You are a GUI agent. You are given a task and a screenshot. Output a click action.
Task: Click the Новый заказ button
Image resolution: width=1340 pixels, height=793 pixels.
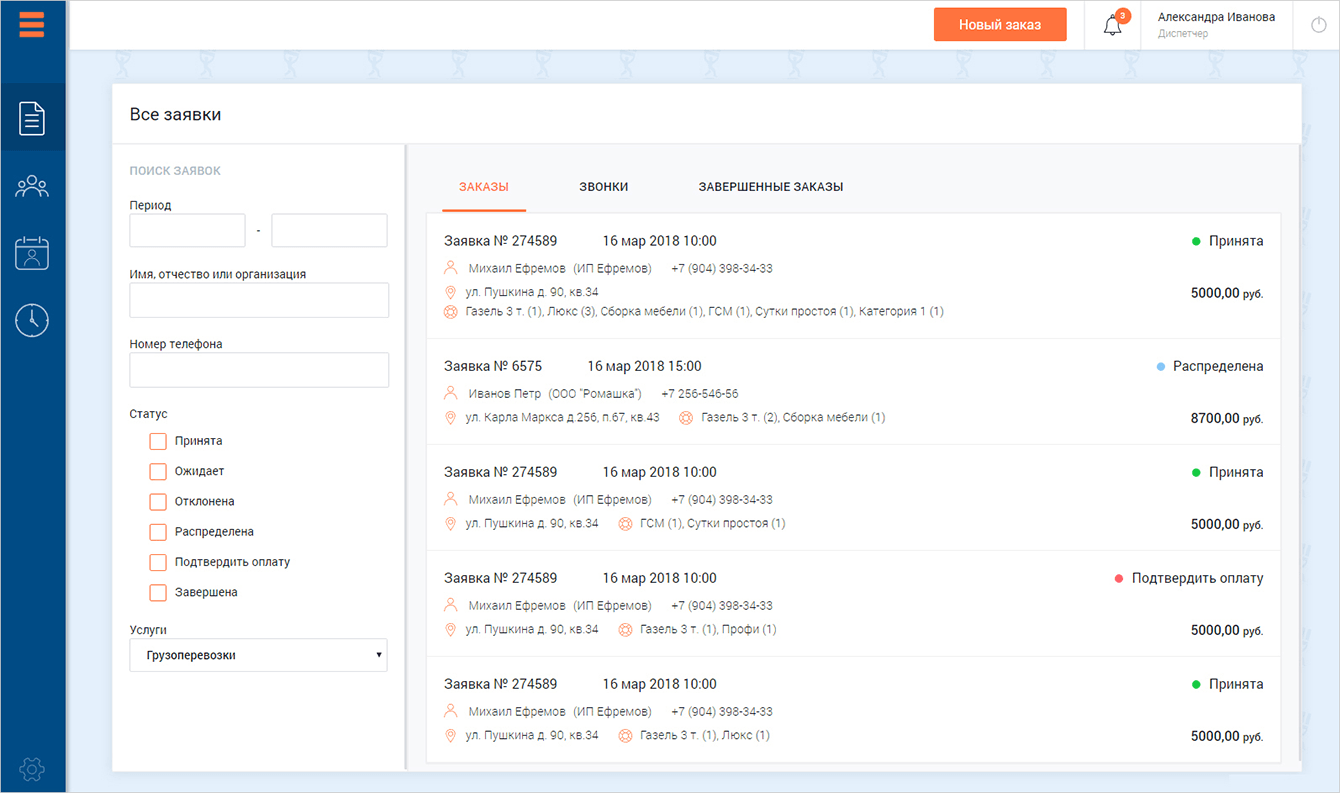(x=1000, y=25)
